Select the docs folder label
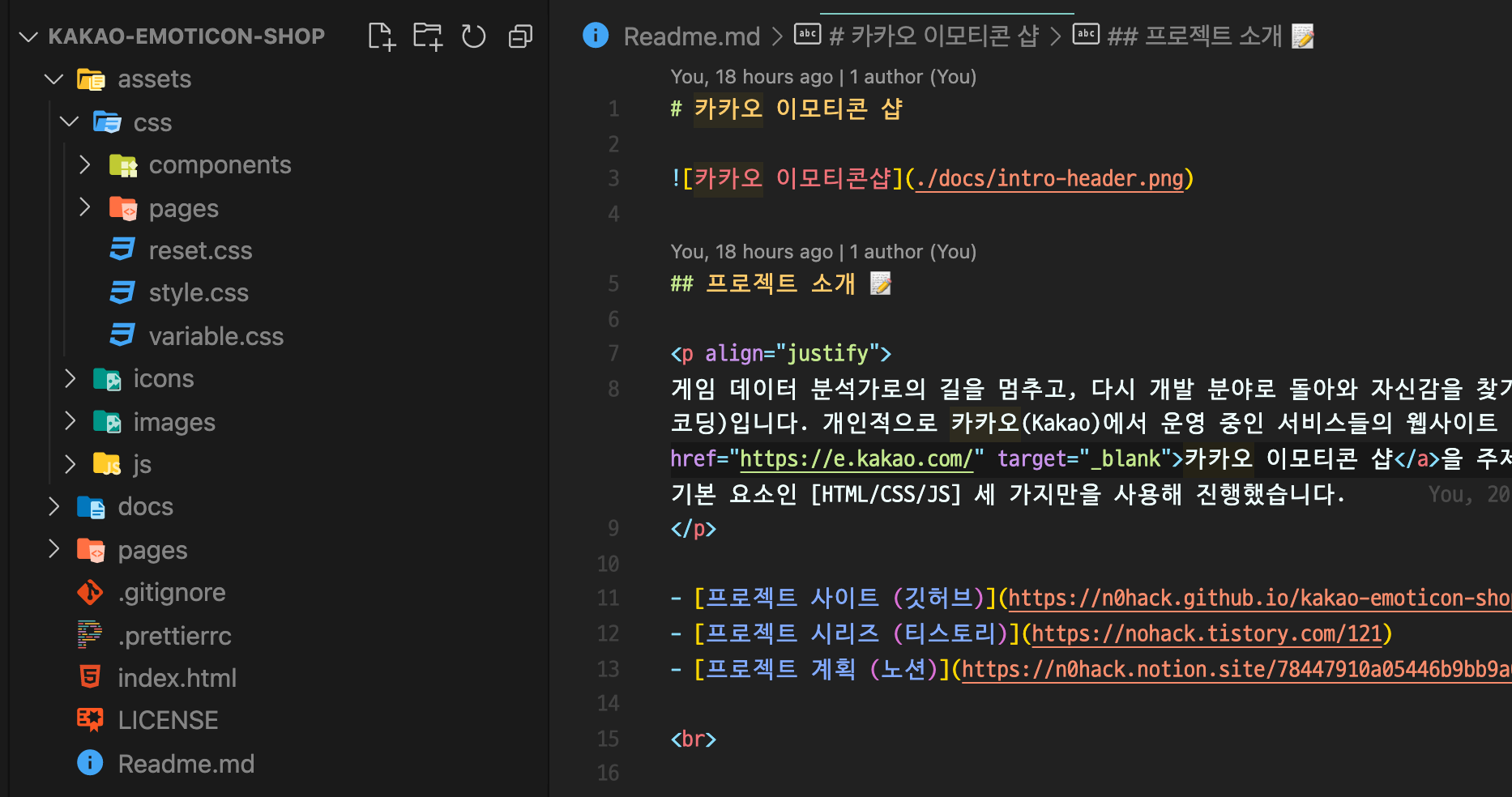This screenshot has height=797, width=1512. tap(146, 507)
